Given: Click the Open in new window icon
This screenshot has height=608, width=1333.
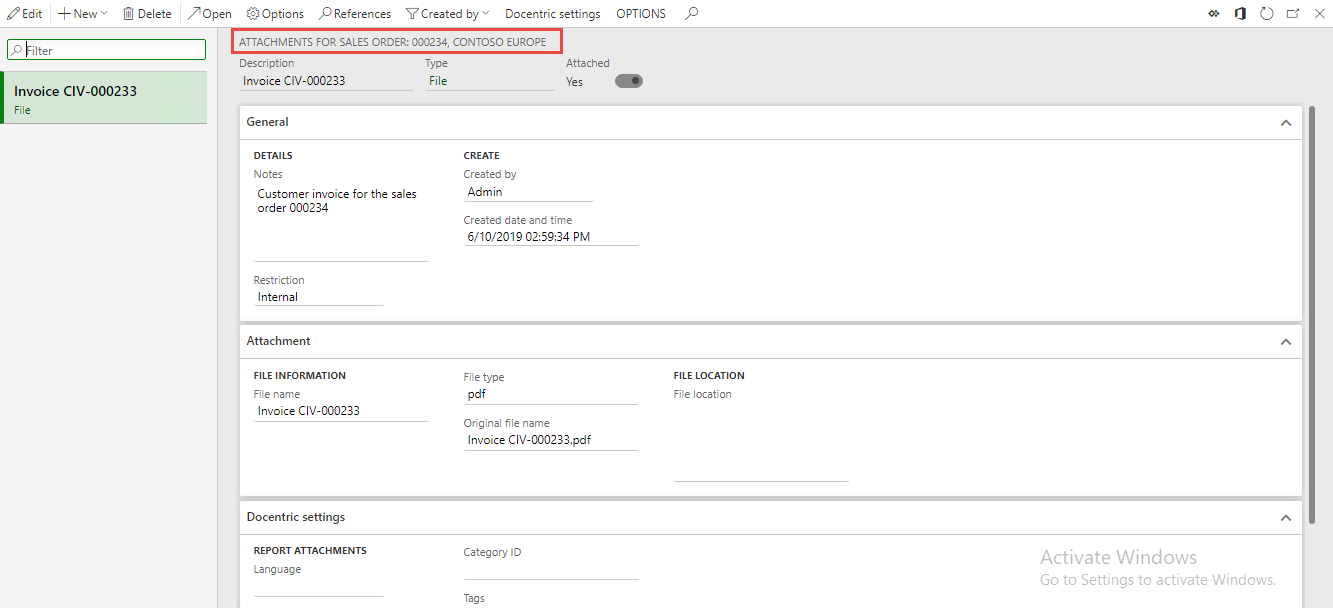Looking at the screenshot, I should 1290,13.
